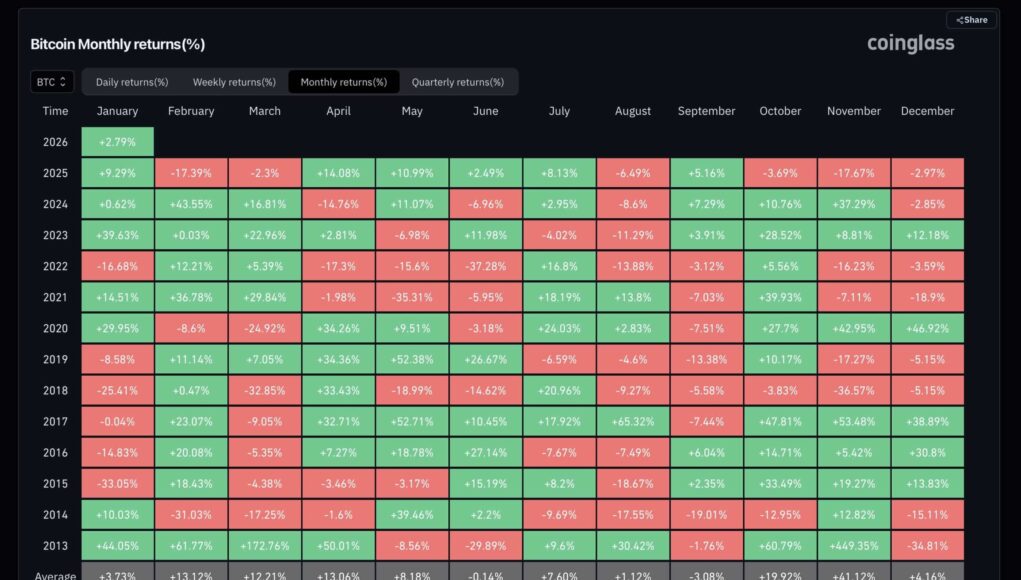This screenshot has width=1021, height=580.
Task: Click the August 2017 +65.32% cell
Action: tap(633, 422)
